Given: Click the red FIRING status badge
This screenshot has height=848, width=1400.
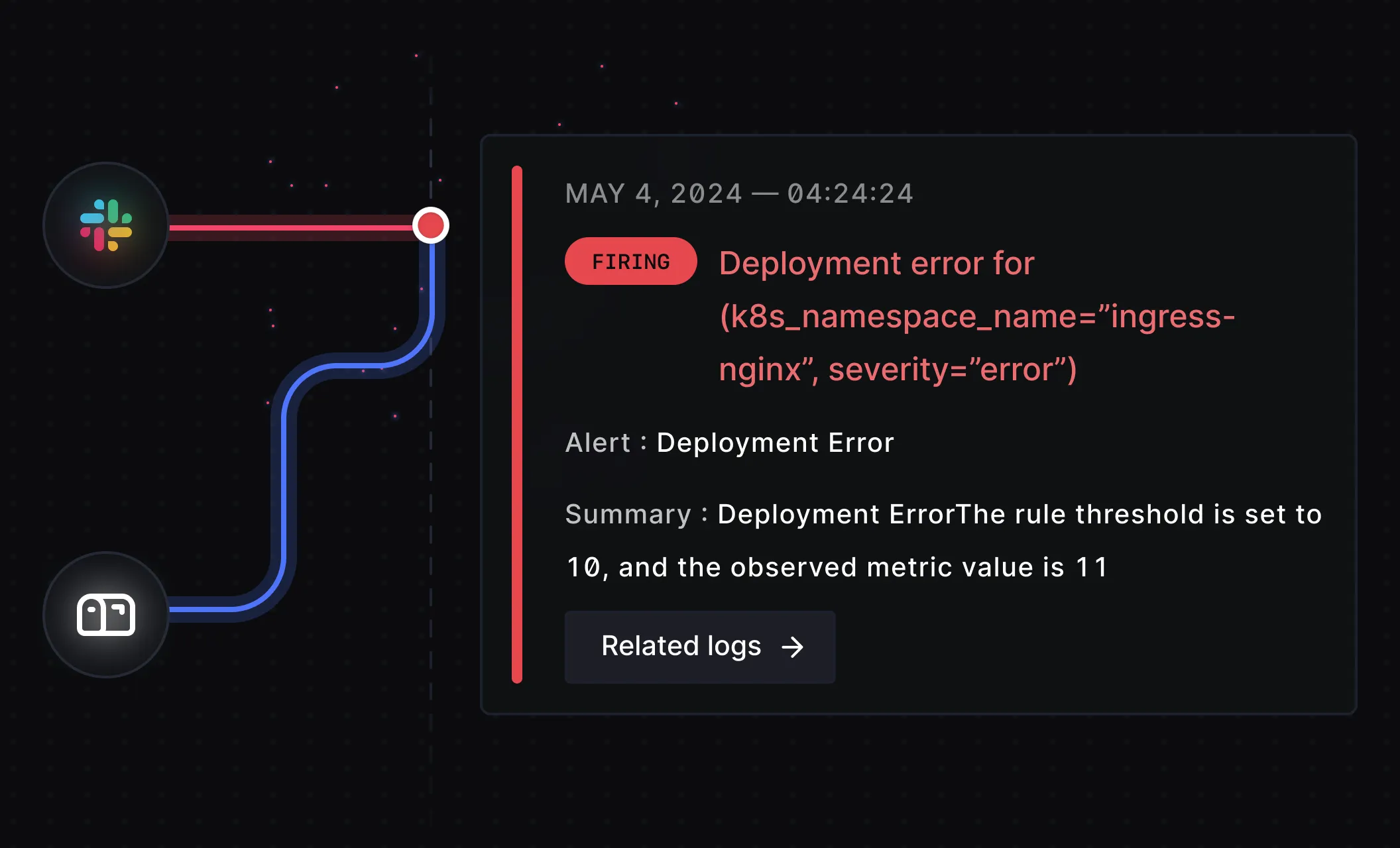Looking at the screenshot, I should tap(630, 262).
